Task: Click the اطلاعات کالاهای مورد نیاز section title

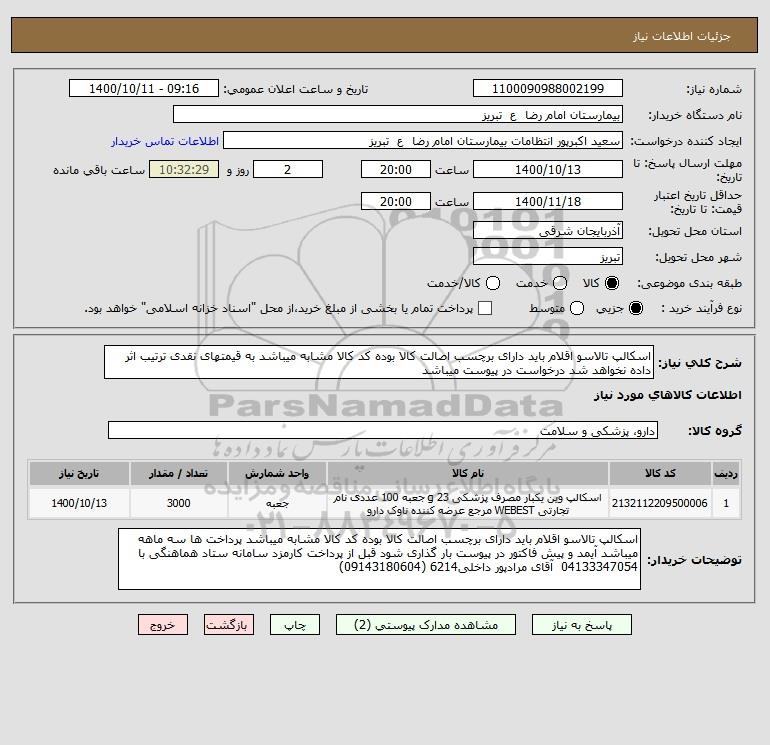Action: 668,395
